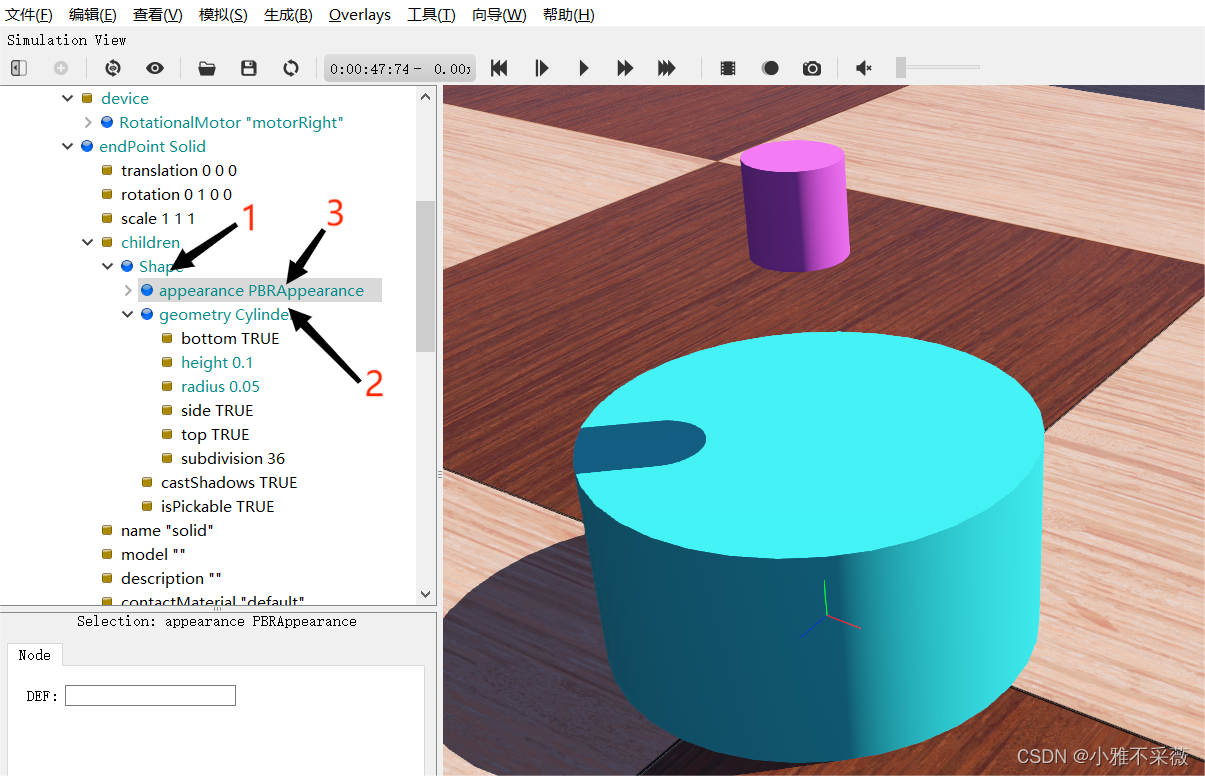Toggle the scene tree side panel icon
1205x776 pixels.
[x=19, y=68]
